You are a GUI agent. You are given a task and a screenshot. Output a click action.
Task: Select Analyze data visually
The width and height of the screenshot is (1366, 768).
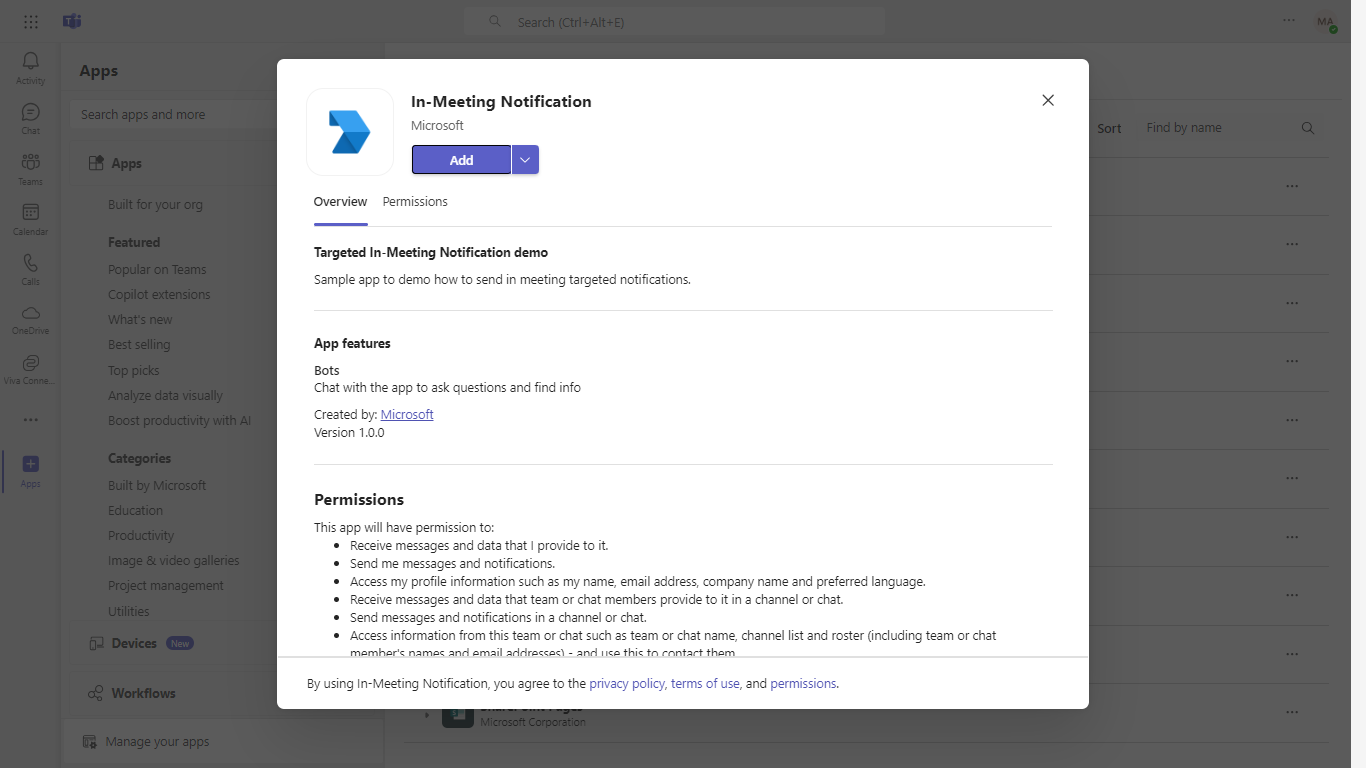166,396
